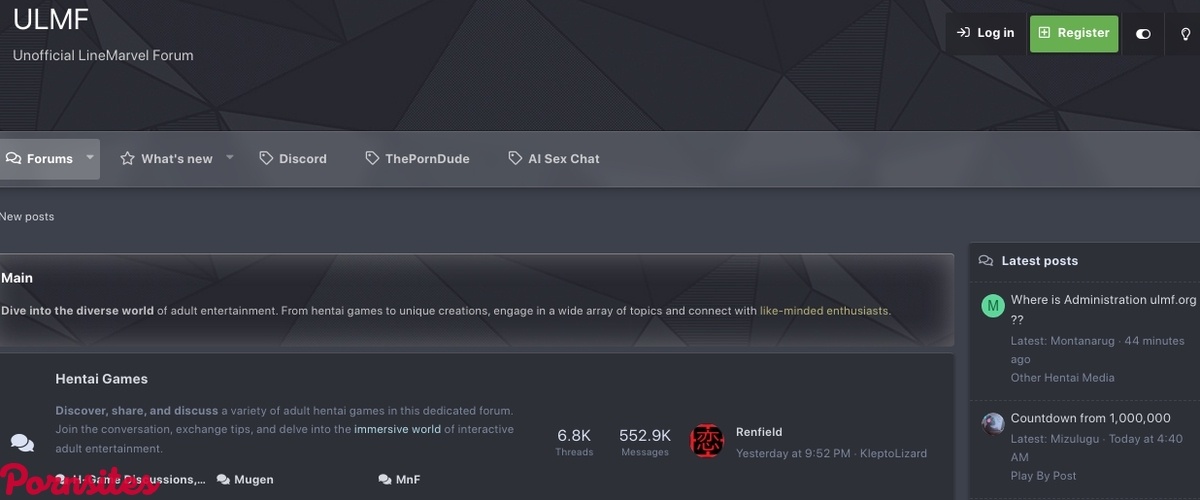
Task: Click the Register button
Action: [1074, 33]
